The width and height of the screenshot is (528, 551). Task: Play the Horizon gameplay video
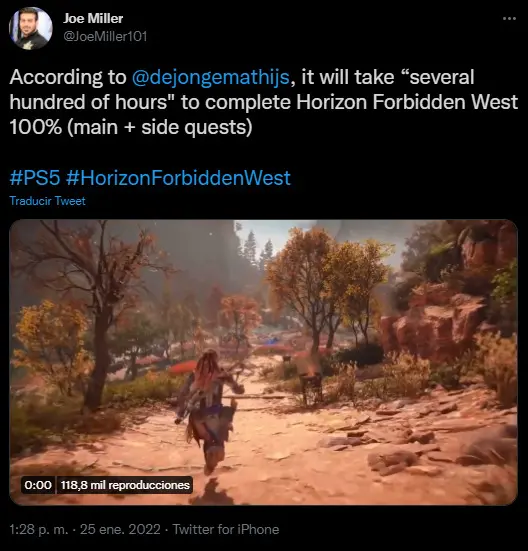click(x=263, y=362)
